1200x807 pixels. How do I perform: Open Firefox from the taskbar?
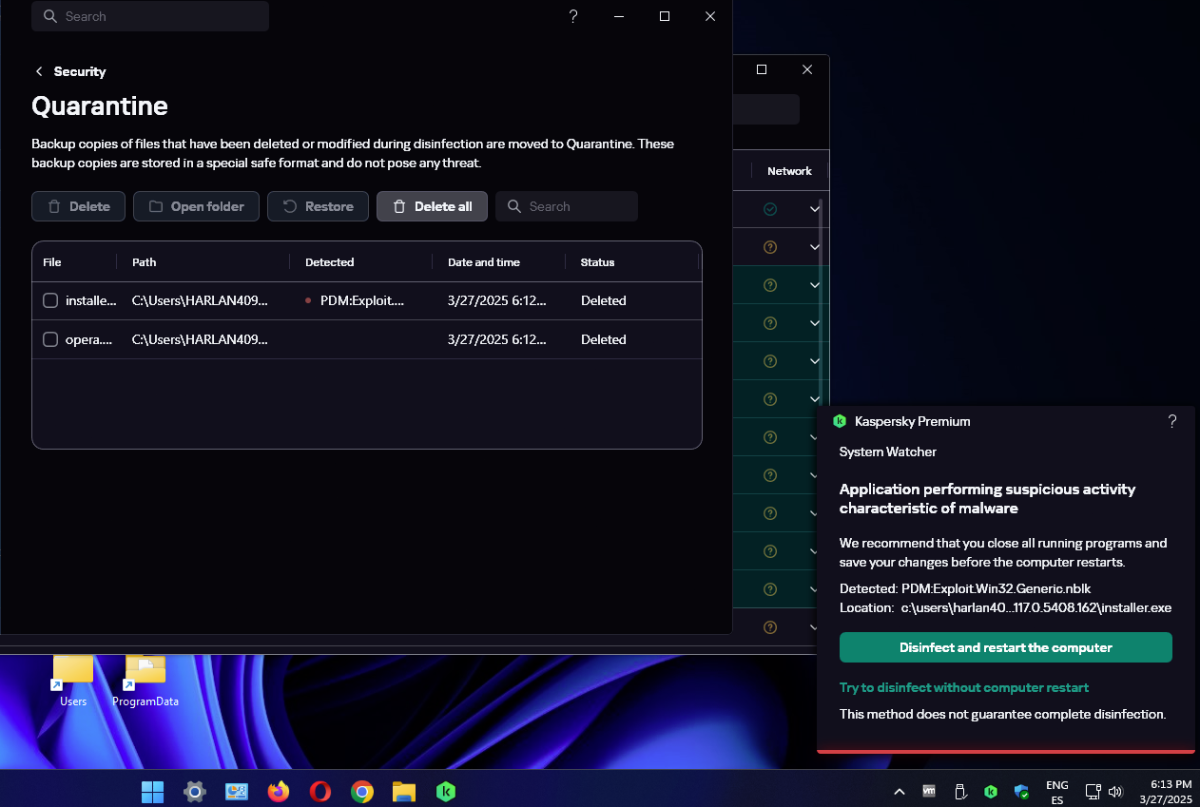278,792
